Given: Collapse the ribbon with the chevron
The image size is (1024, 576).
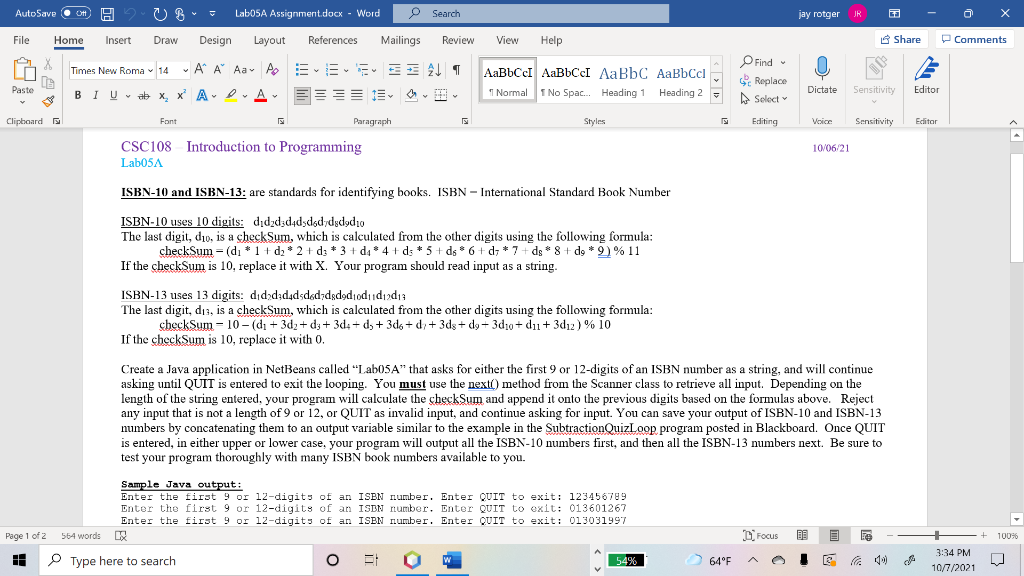Looking at the screenshot, I should pyautogui.click(x=1013, y=122).
